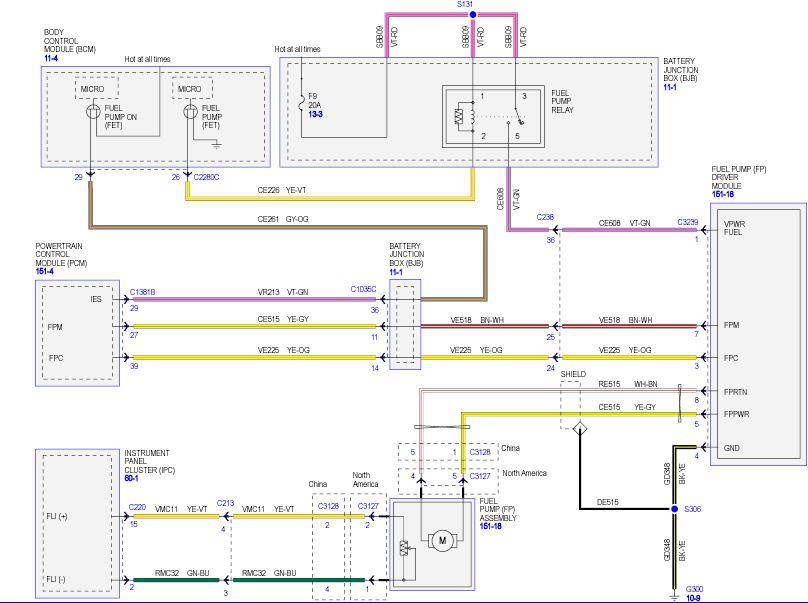Viewport: 808px width, 603px height.
Task: Click the C3239 connector label
Action: [x=687, y=222]
